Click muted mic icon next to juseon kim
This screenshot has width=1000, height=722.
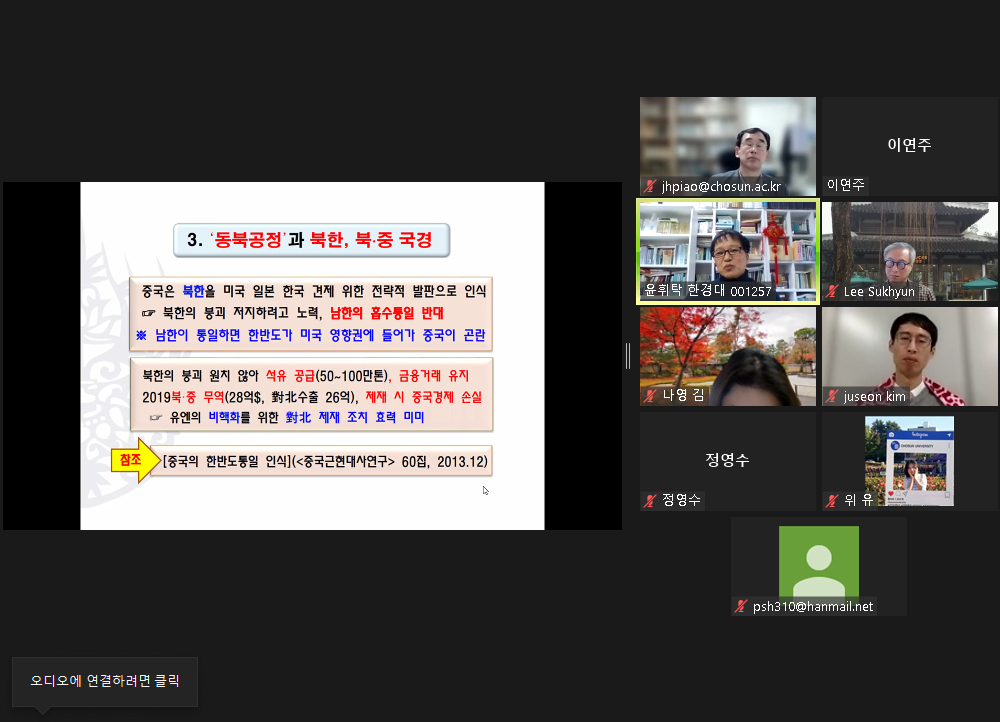(x=832, y=397)
